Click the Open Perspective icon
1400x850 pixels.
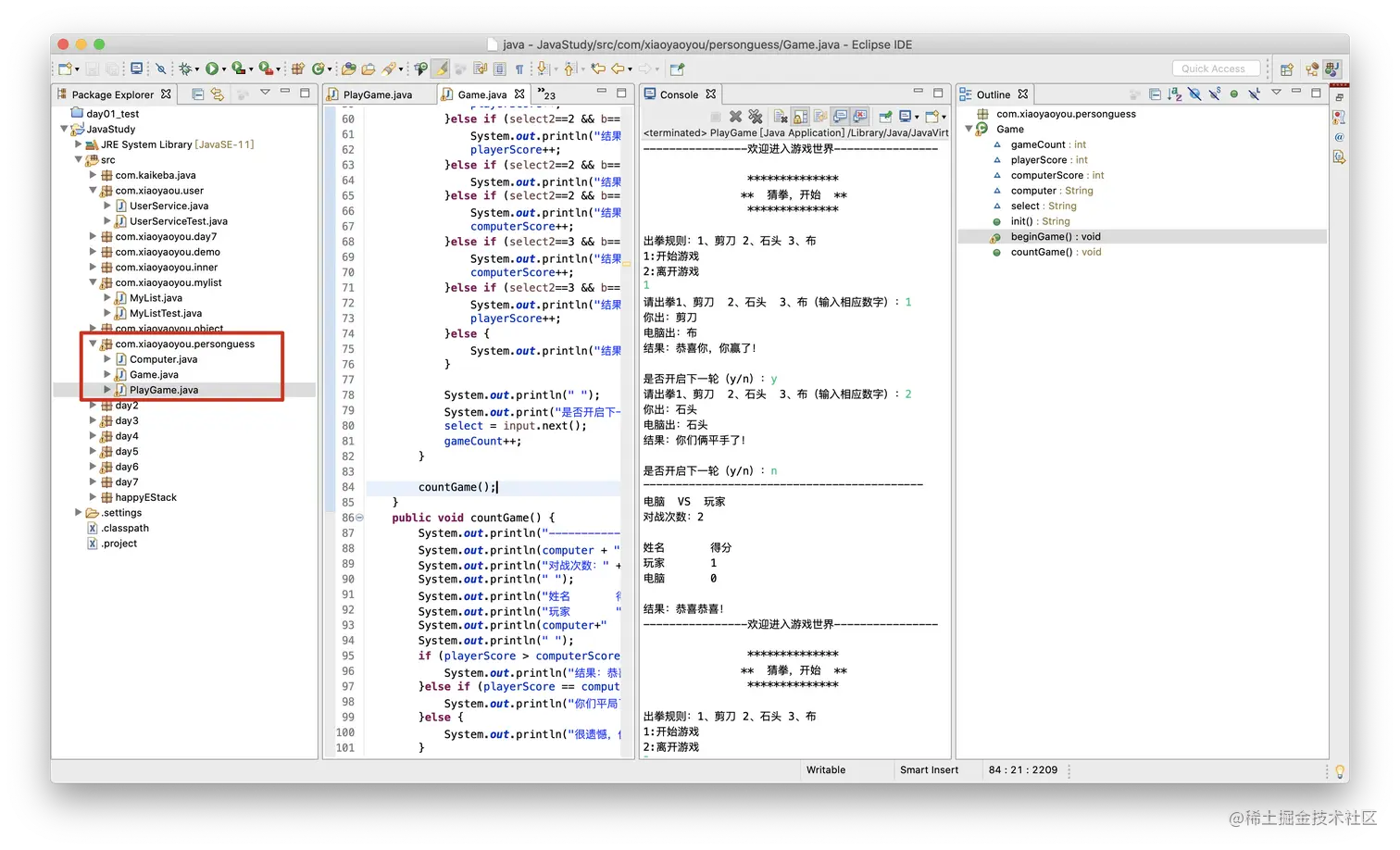point(1286,69)
